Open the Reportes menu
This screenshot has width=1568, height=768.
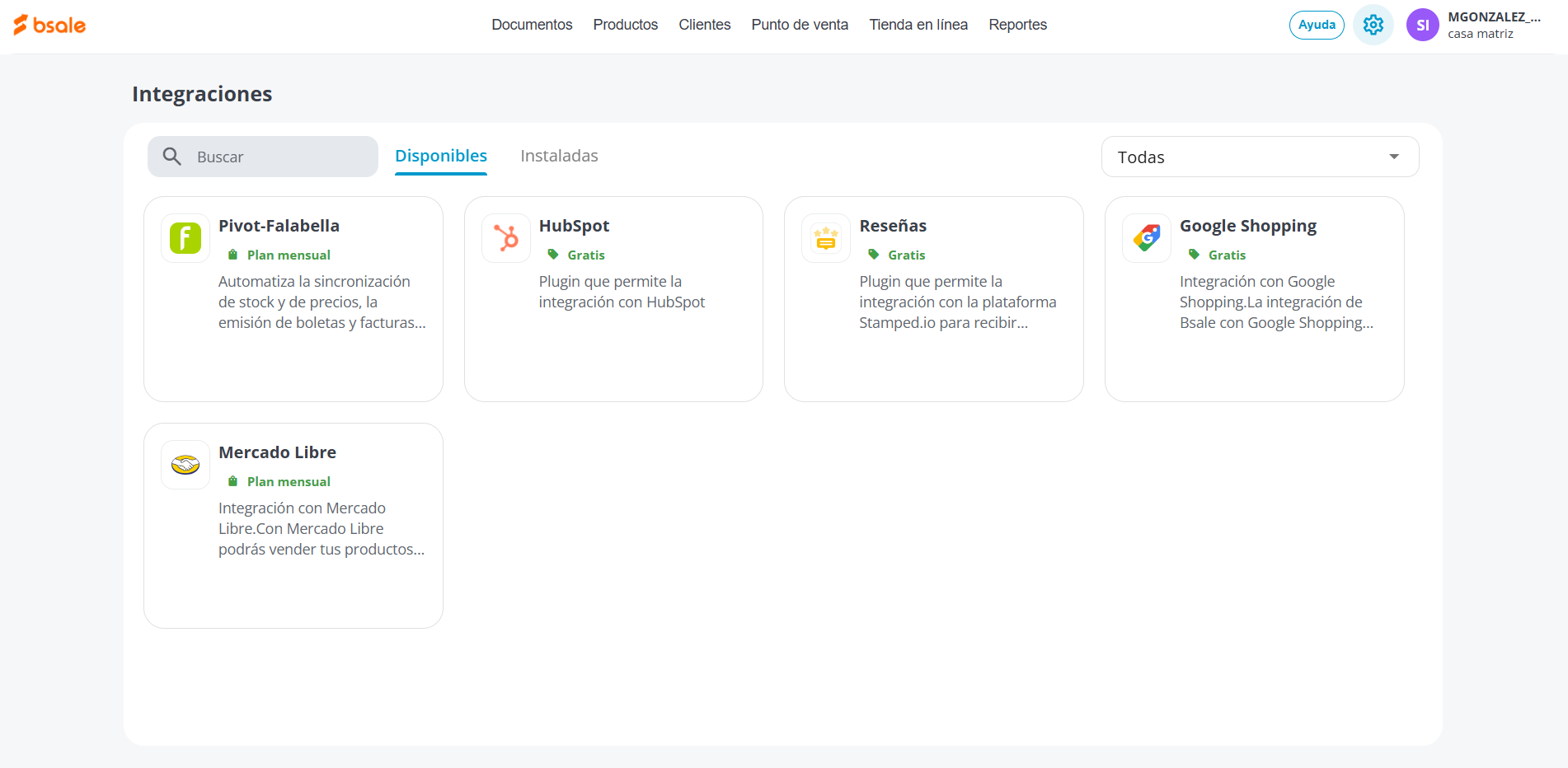pyautogui.click(x=1018, y=25)
